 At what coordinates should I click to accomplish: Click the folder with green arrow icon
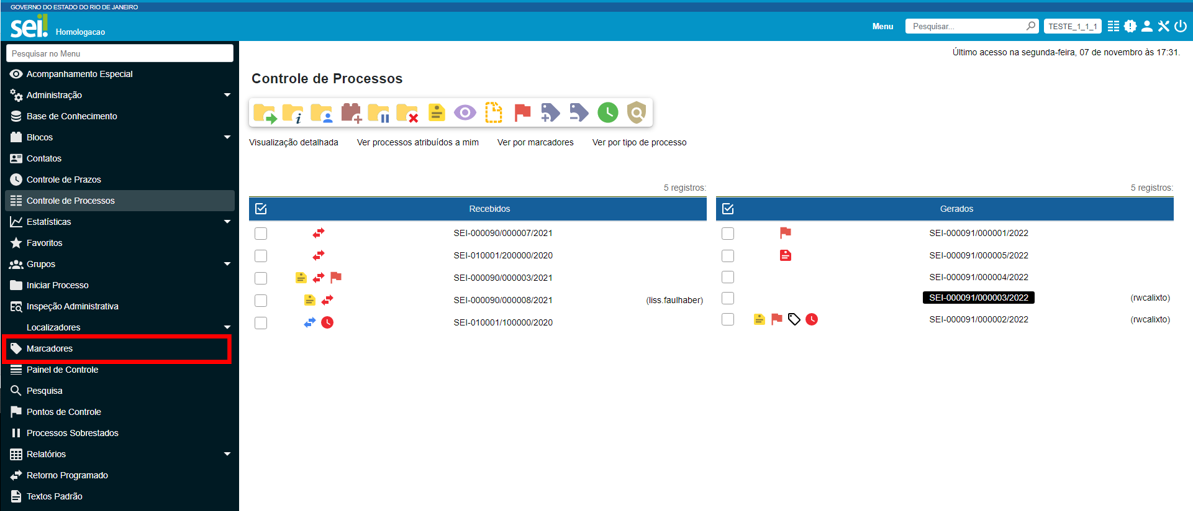point(264,113)
